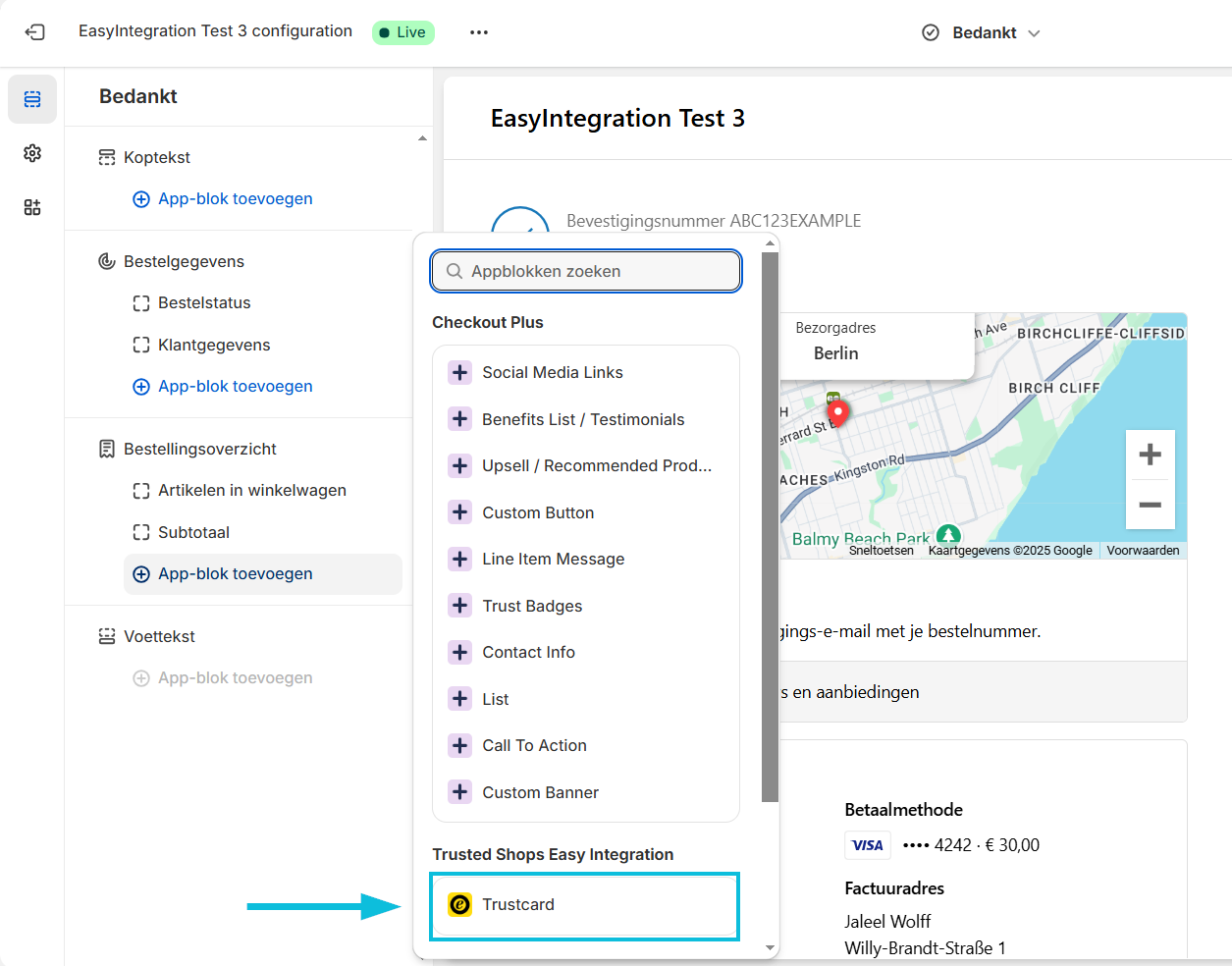1232x966 pixels.
Task: Select the Koptekst section
Action: coord(157,157)
